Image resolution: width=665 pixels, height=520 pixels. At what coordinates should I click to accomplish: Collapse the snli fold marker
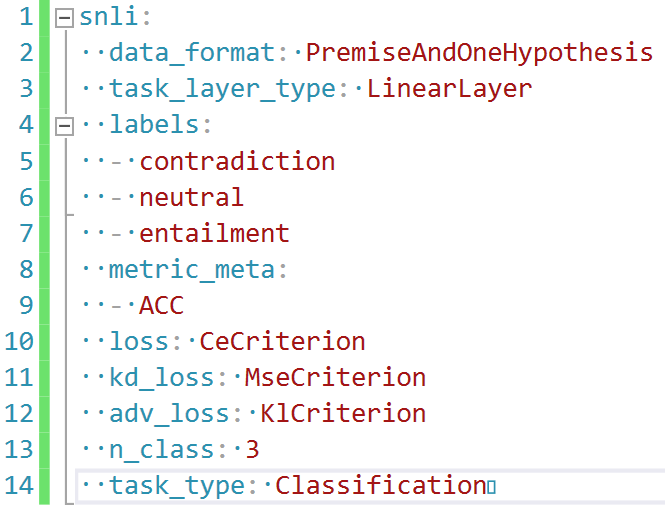pyautogui.click(x=64, y=18)
